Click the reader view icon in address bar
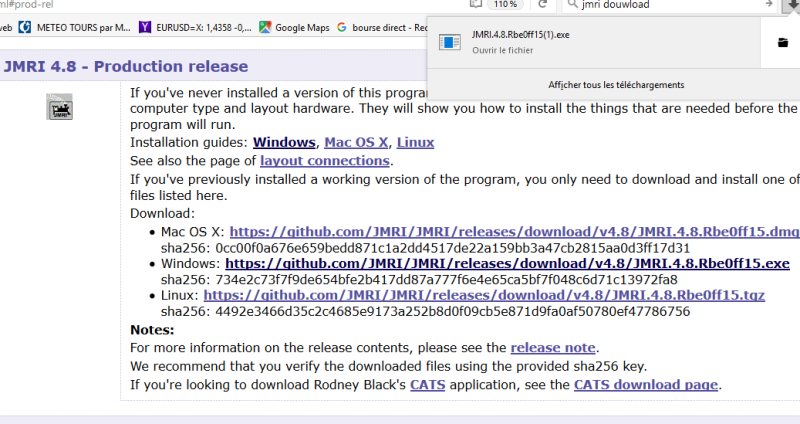The image size is (800, 424). coord(477,5)
